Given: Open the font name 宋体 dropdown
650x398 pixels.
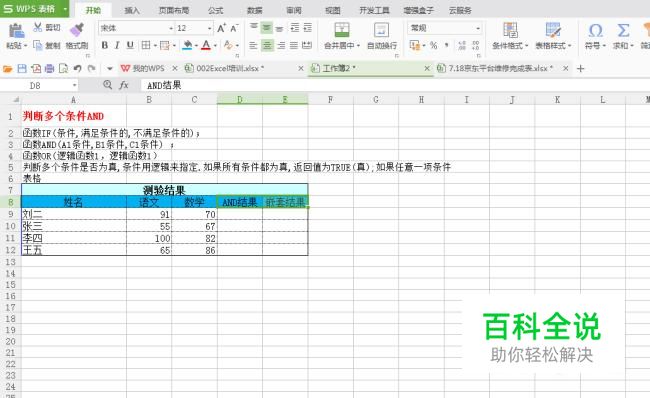Looking at the screenshot, I should (171, 28).
